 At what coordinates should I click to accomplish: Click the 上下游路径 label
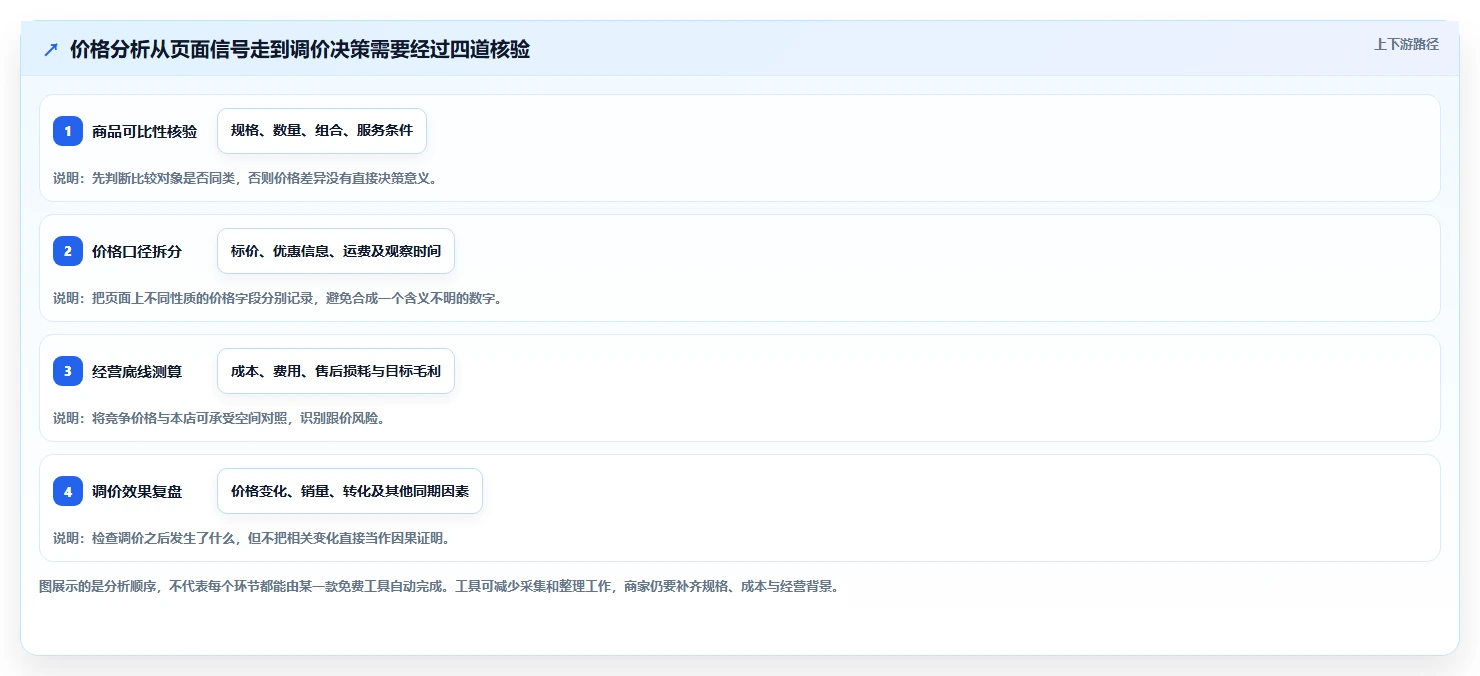1406,44
